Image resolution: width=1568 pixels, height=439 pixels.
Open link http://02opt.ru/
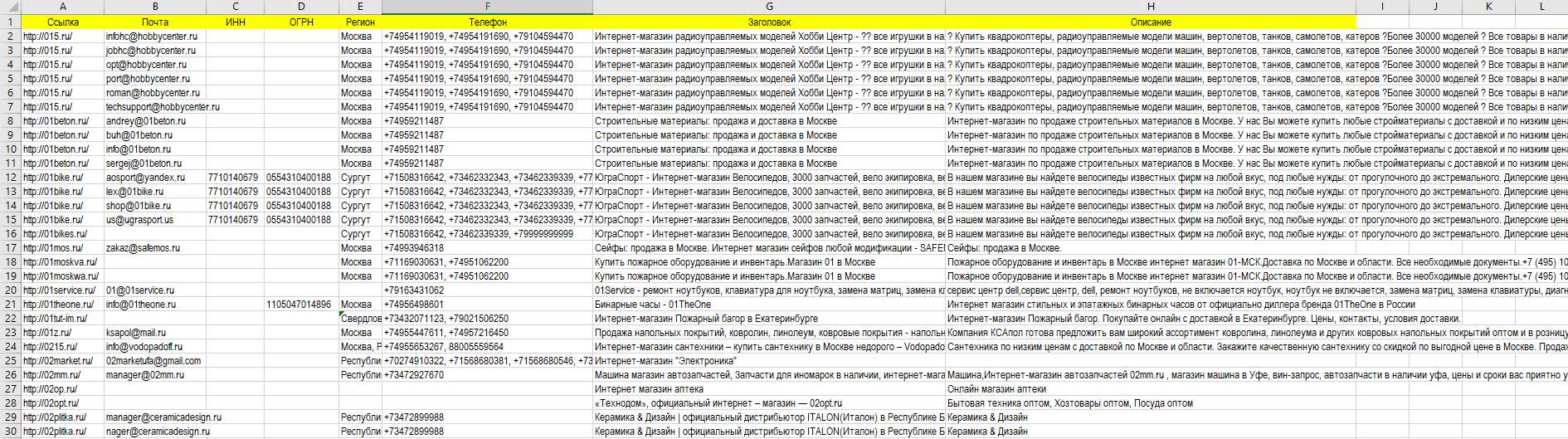pyautogui.click(x=51, y=403)
